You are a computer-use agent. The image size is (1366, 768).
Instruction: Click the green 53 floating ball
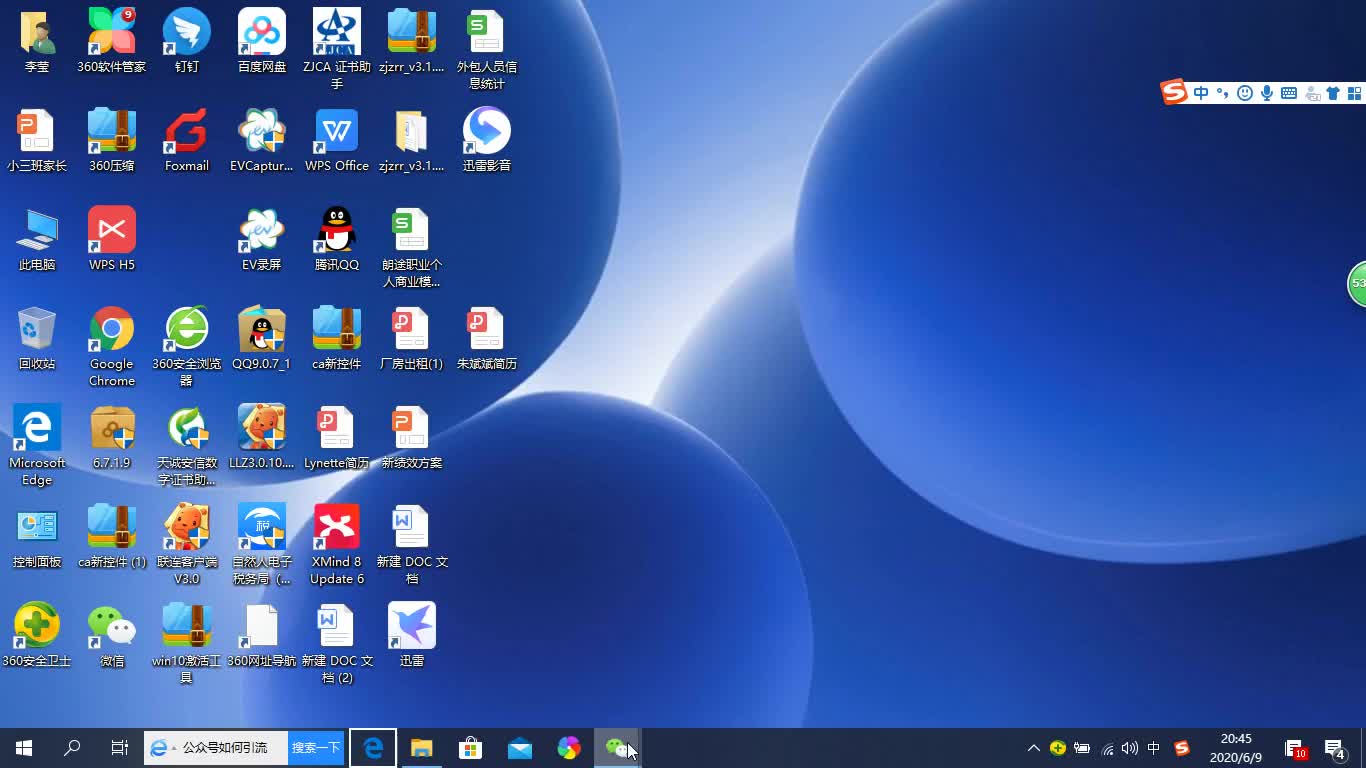point(1357,283)
